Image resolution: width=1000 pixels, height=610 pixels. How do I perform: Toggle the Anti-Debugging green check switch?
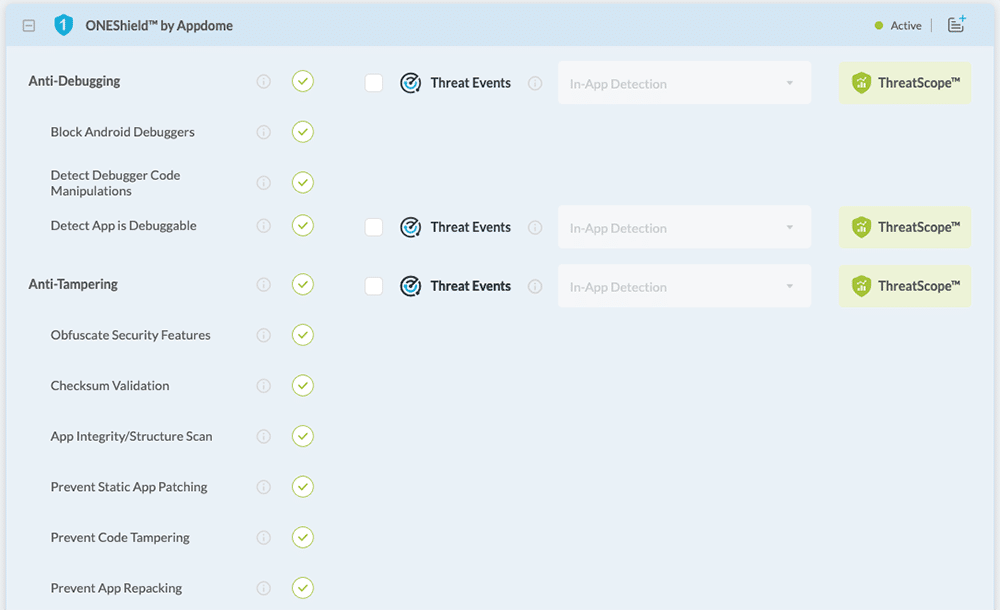pyautogui.click(x=303, y=82)
